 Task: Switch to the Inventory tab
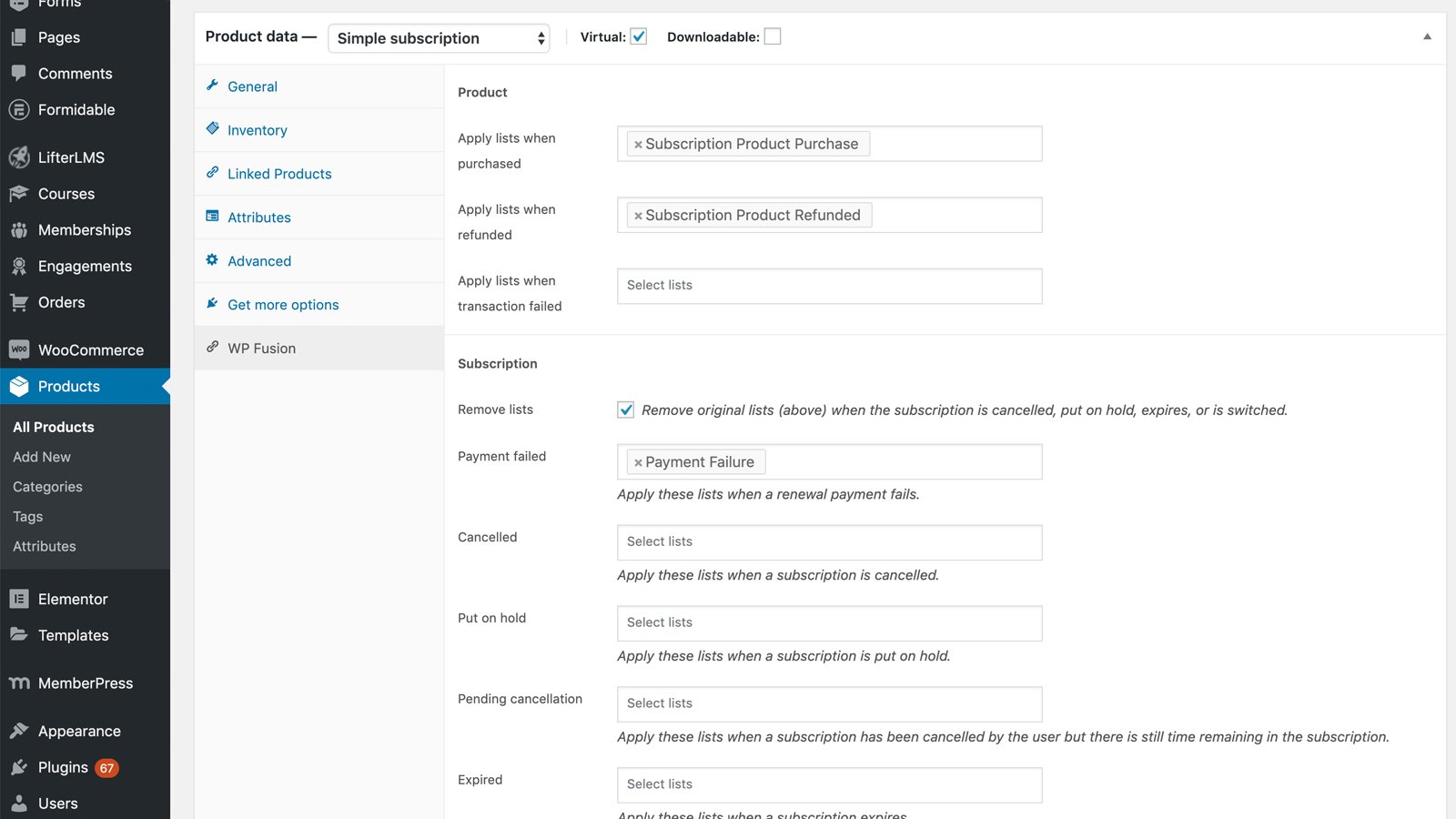click(258, 129)
